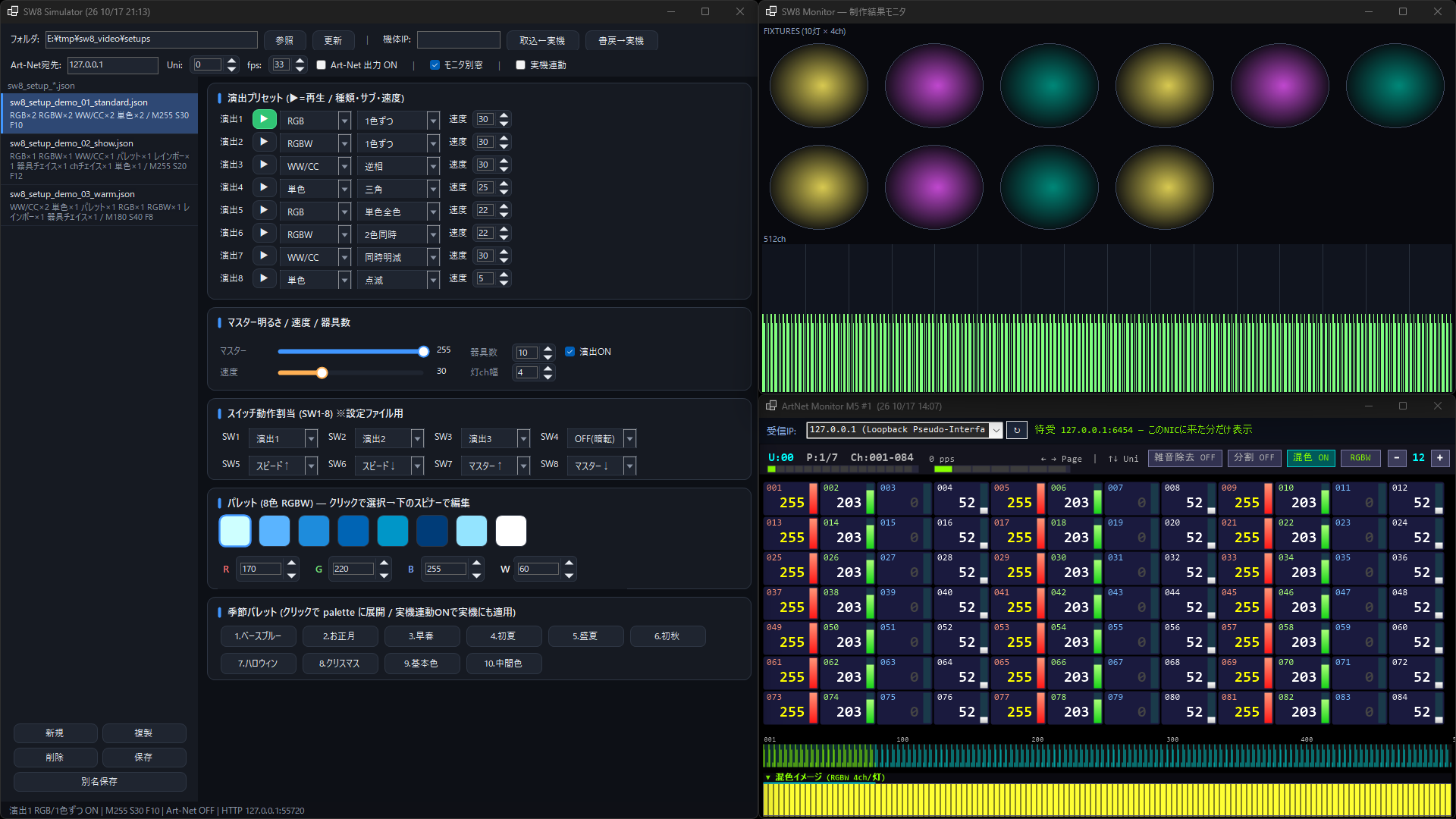Enable the 実機連動 checkbox
1456x819 pixels.
click(x=520, y=65)
